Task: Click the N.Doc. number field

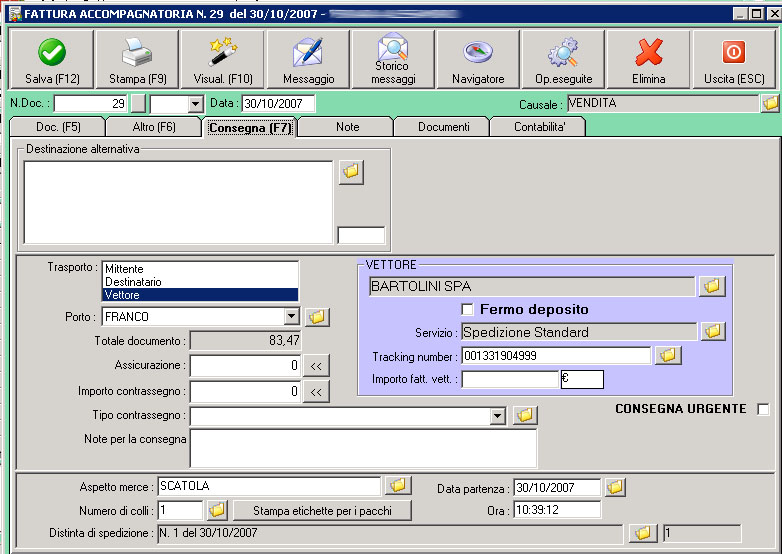Action: [91, 104]
